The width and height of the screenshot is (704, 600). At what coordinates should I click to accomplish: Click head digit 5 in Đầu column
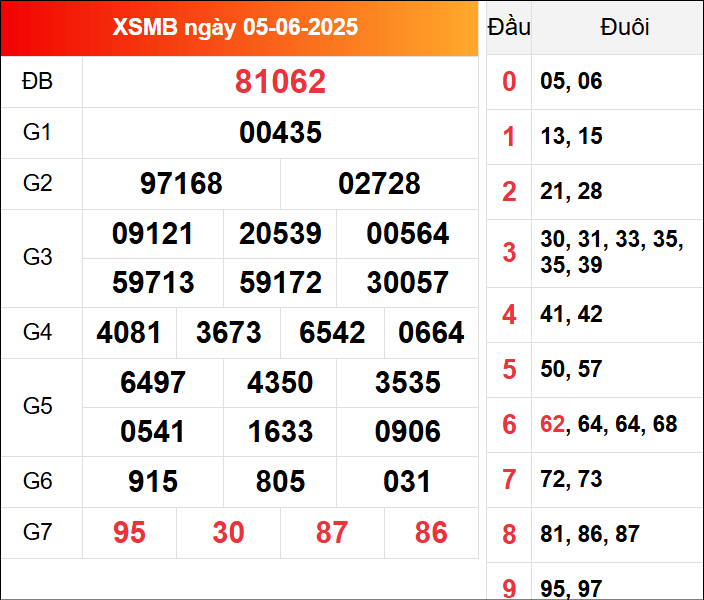click(509, 370)
